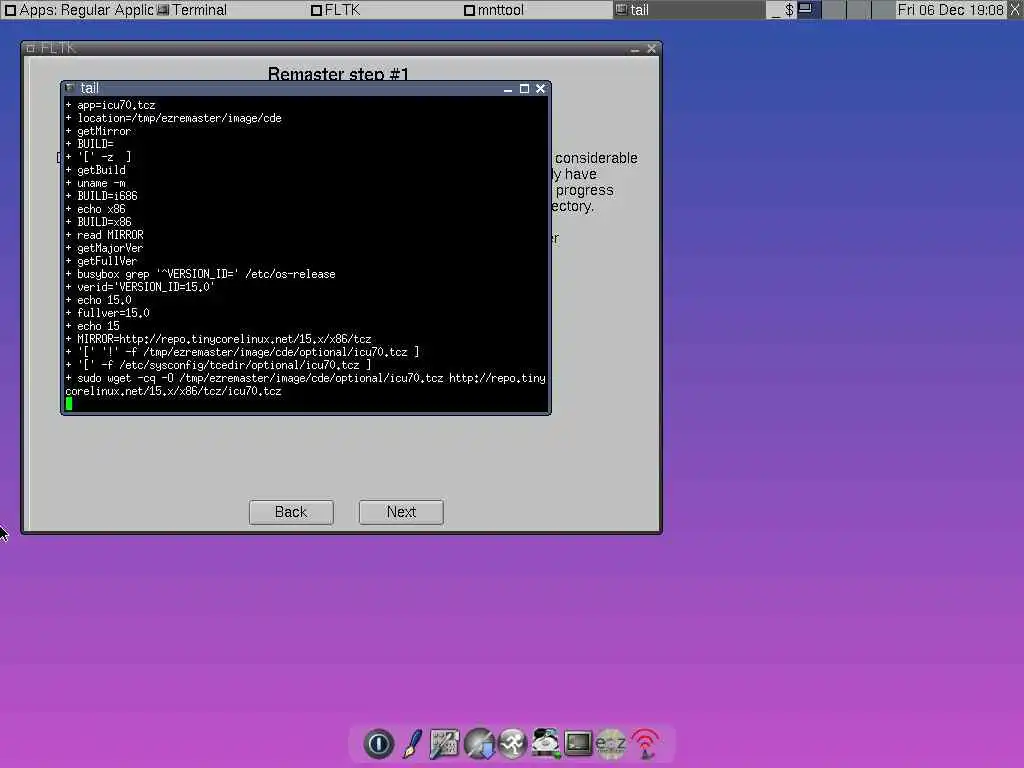This screenshot has height=768, width=1024.
Task: Click the clock showing Fri 06 Dec 19:08
Action: pos(950,10)
